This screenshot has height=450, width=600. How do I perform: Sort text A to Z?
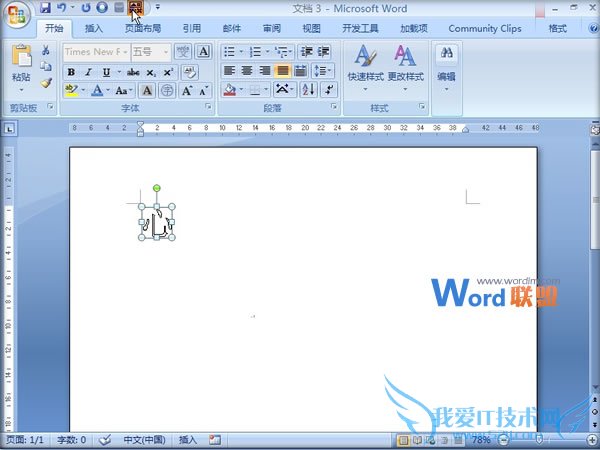point(308,90)
